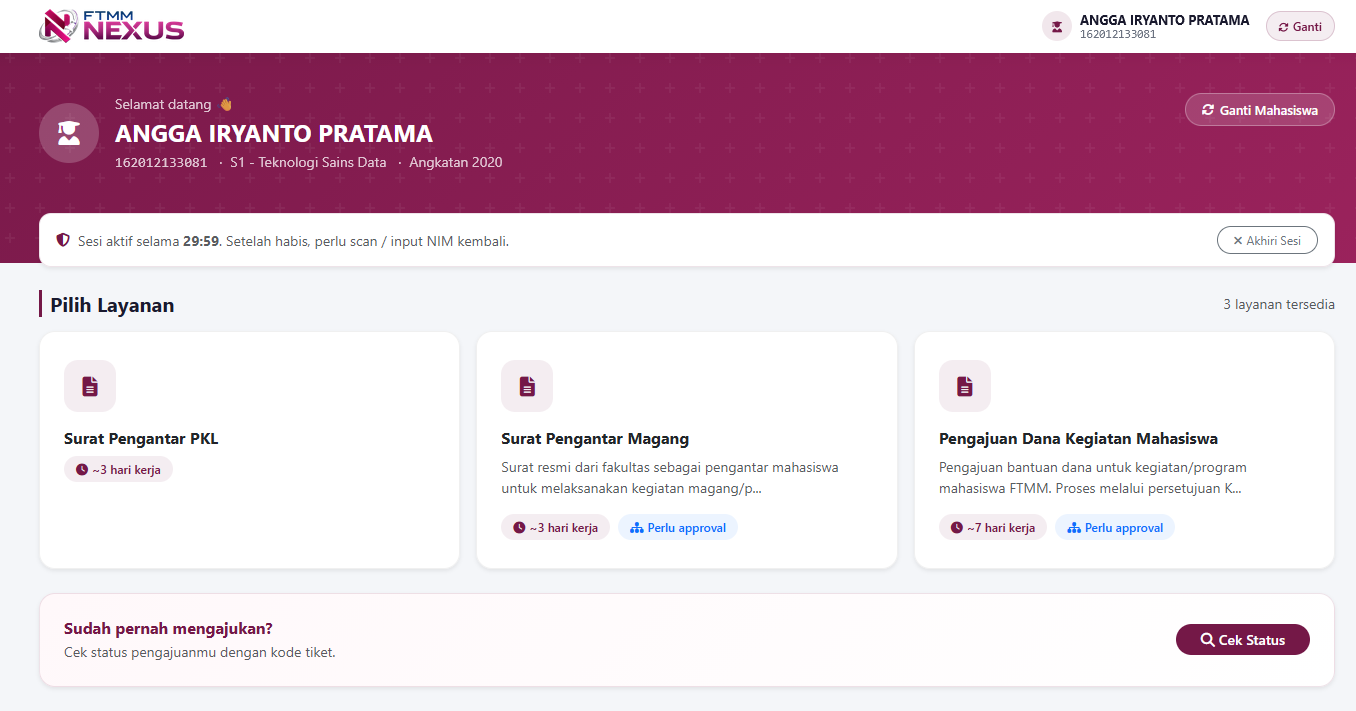Open Cek Status to check ticket
This screenshot has width=1356, height=711.
pos(1243,640)
